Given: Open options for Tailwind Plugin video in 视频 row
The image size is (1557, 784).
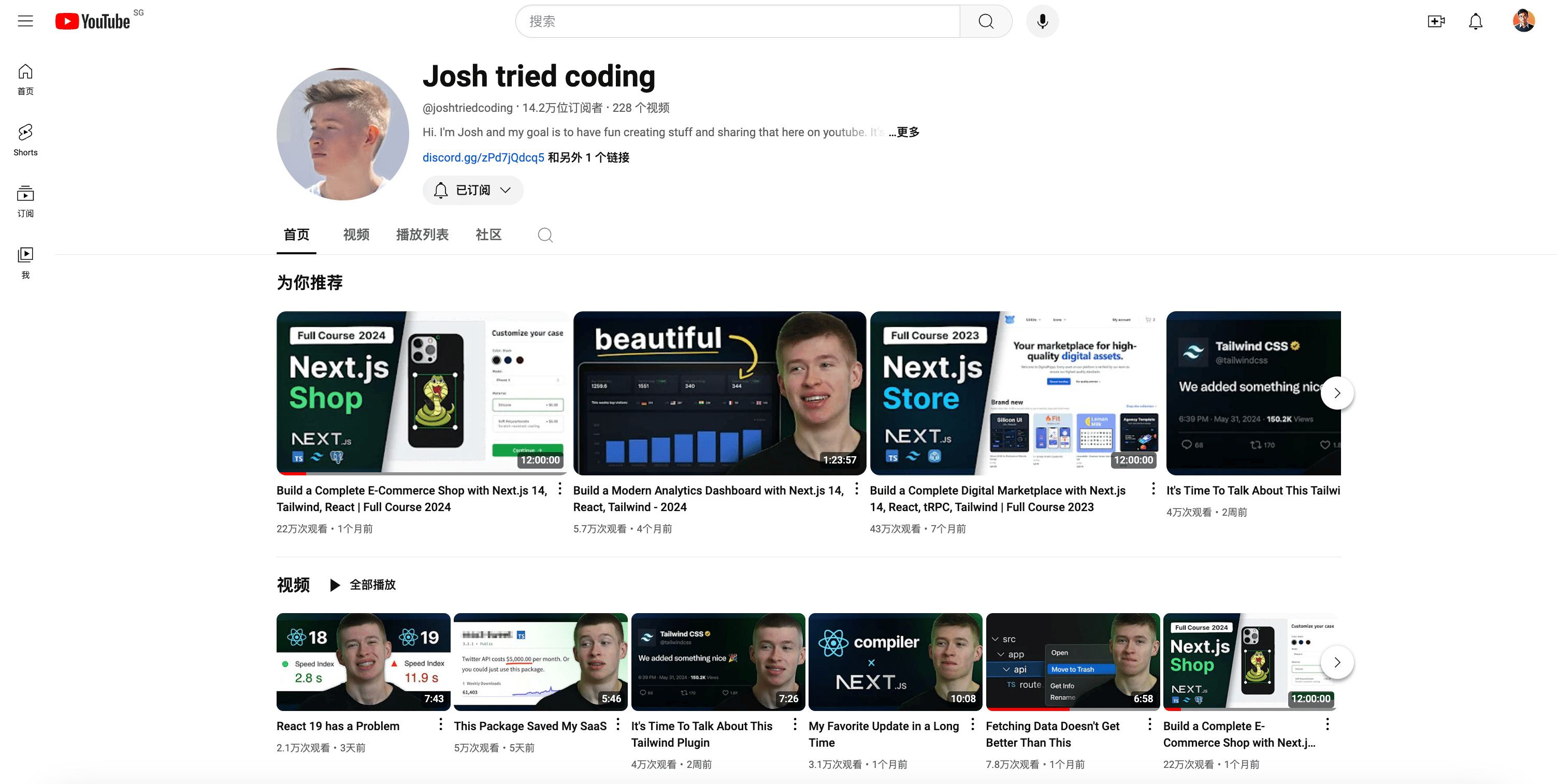Looking at the screenshot, I should (x=795, y=724).
